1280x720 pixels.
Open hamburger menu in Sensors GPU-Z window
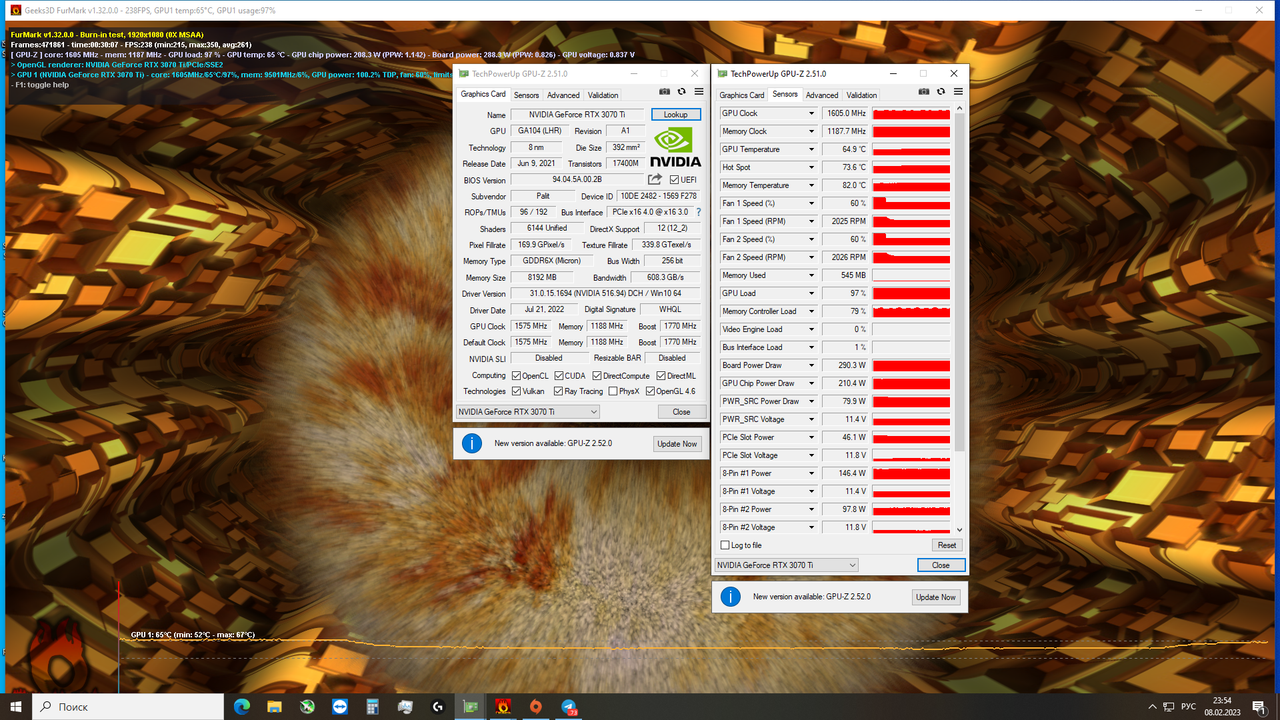[958, 92]
